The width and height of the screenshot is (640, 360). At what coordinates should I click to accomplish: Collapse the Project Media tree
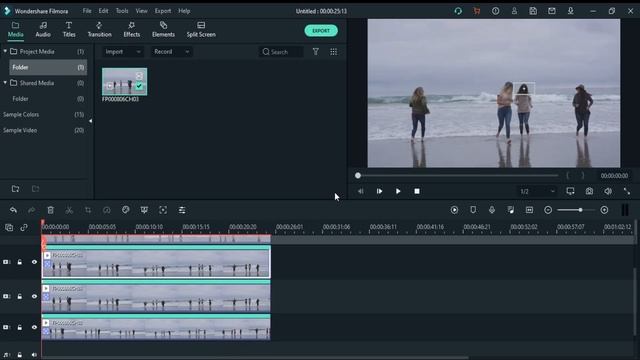click(5, 51)
